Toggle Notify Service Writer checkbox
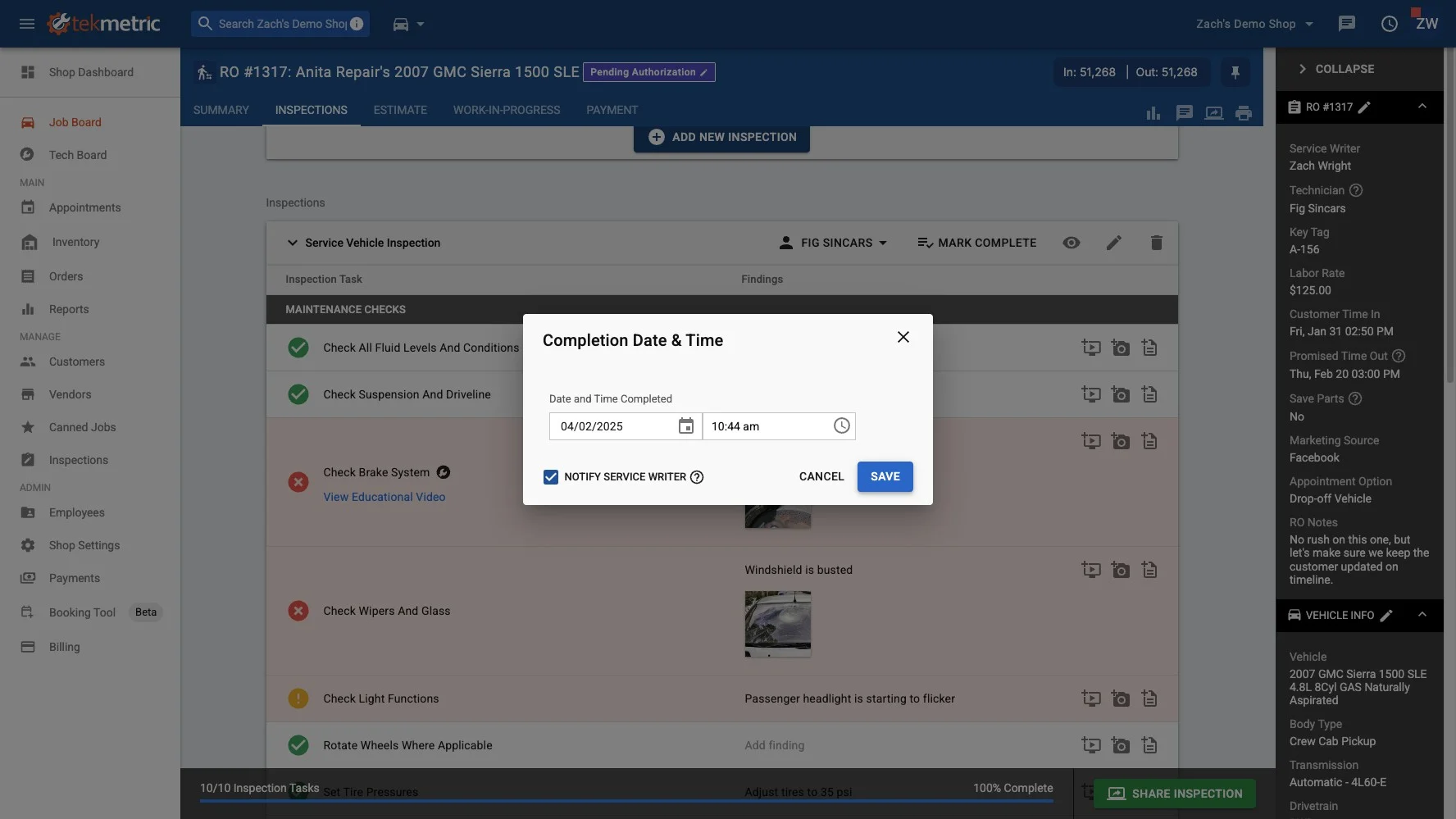Image resolution: width=1456 pixels, height=819 pixels. point(551,477)
